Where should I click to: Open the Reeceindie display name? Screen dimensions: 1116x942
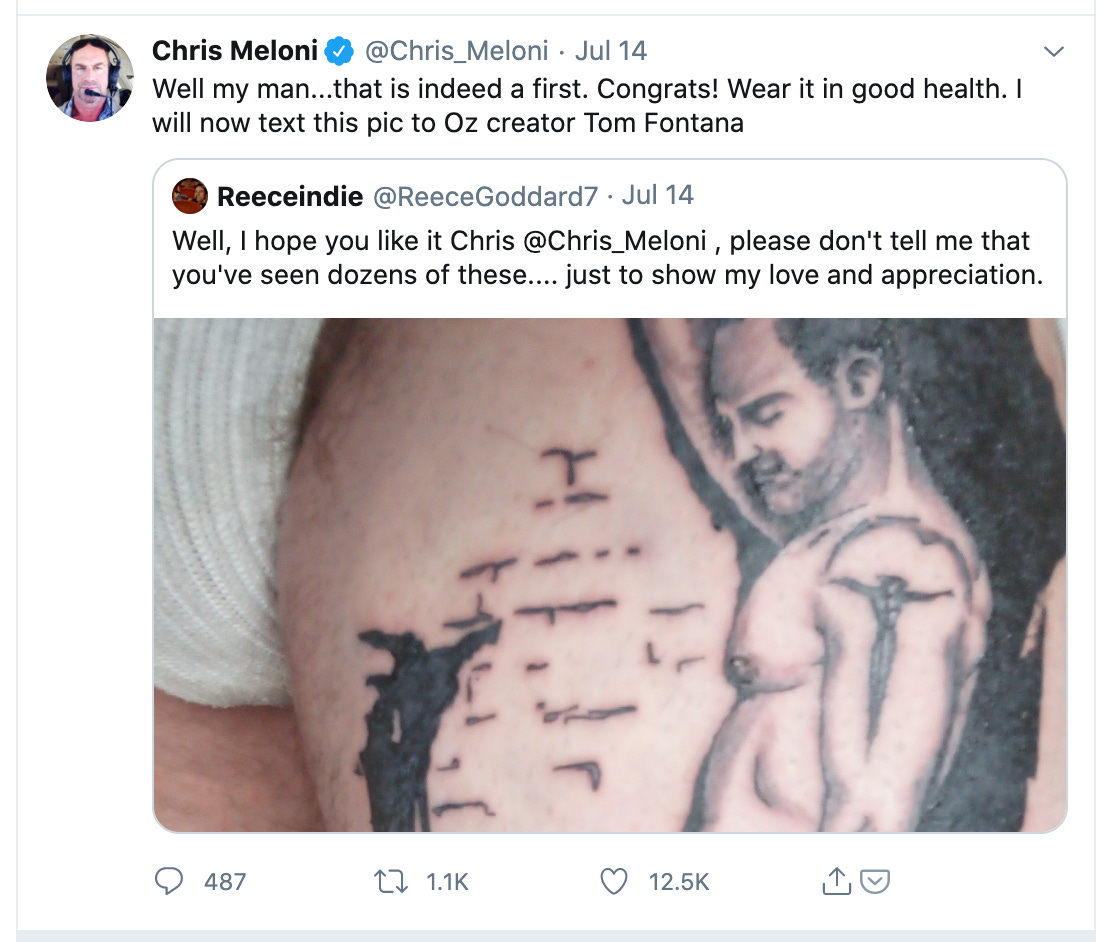pos(290,196)
